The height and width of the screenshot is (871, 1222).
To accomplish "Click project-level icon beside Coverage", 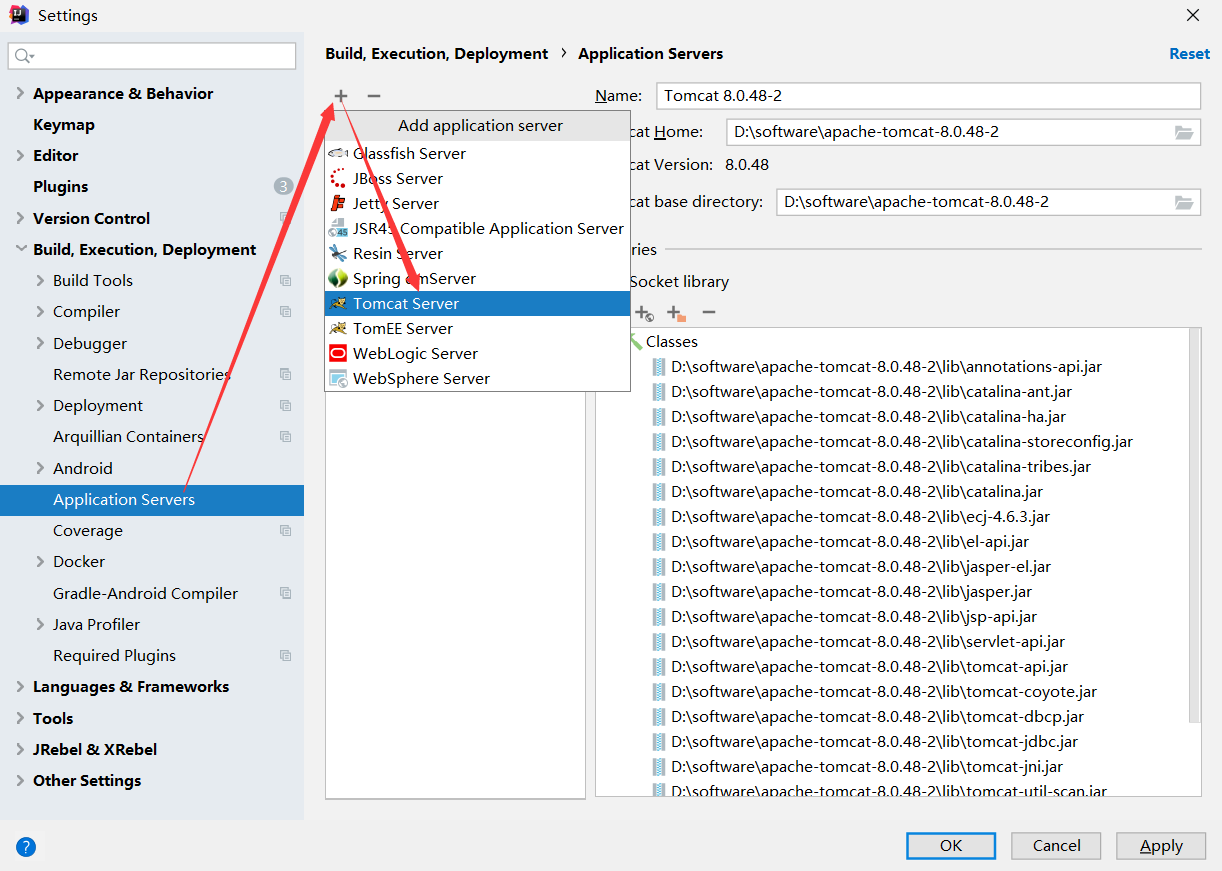I will click(286, 531).
